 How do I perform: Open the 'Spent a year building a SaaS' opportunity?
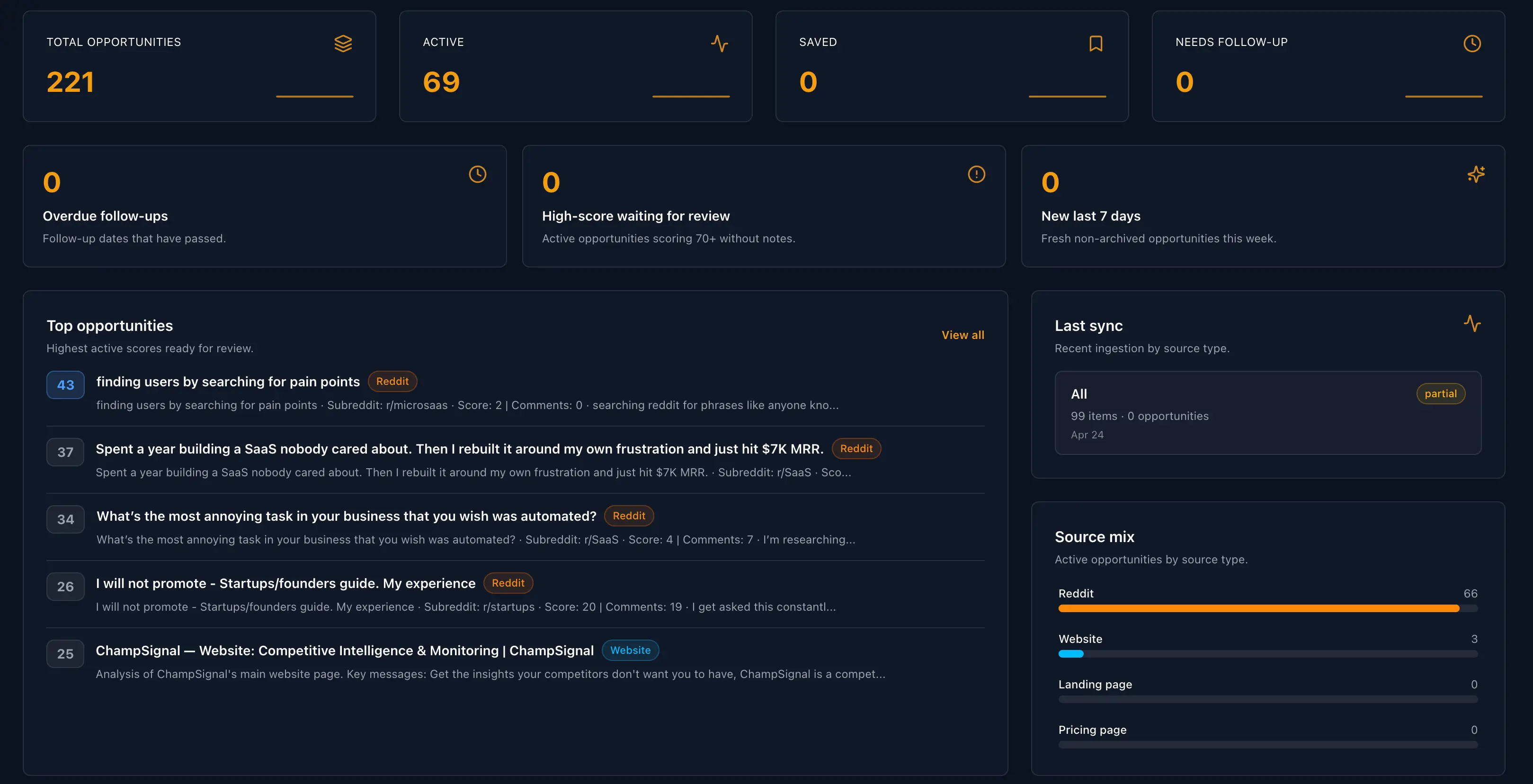[x=459, y=449]
